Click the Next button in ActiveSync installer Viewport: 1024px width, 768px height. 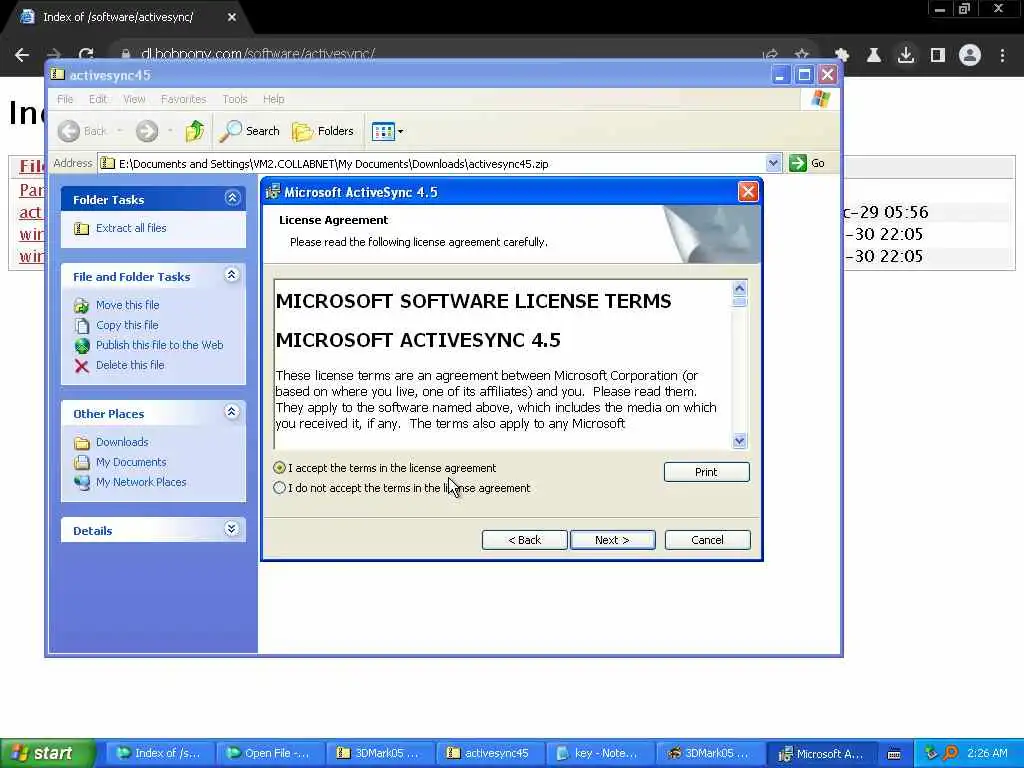click(x=612, y=540)
